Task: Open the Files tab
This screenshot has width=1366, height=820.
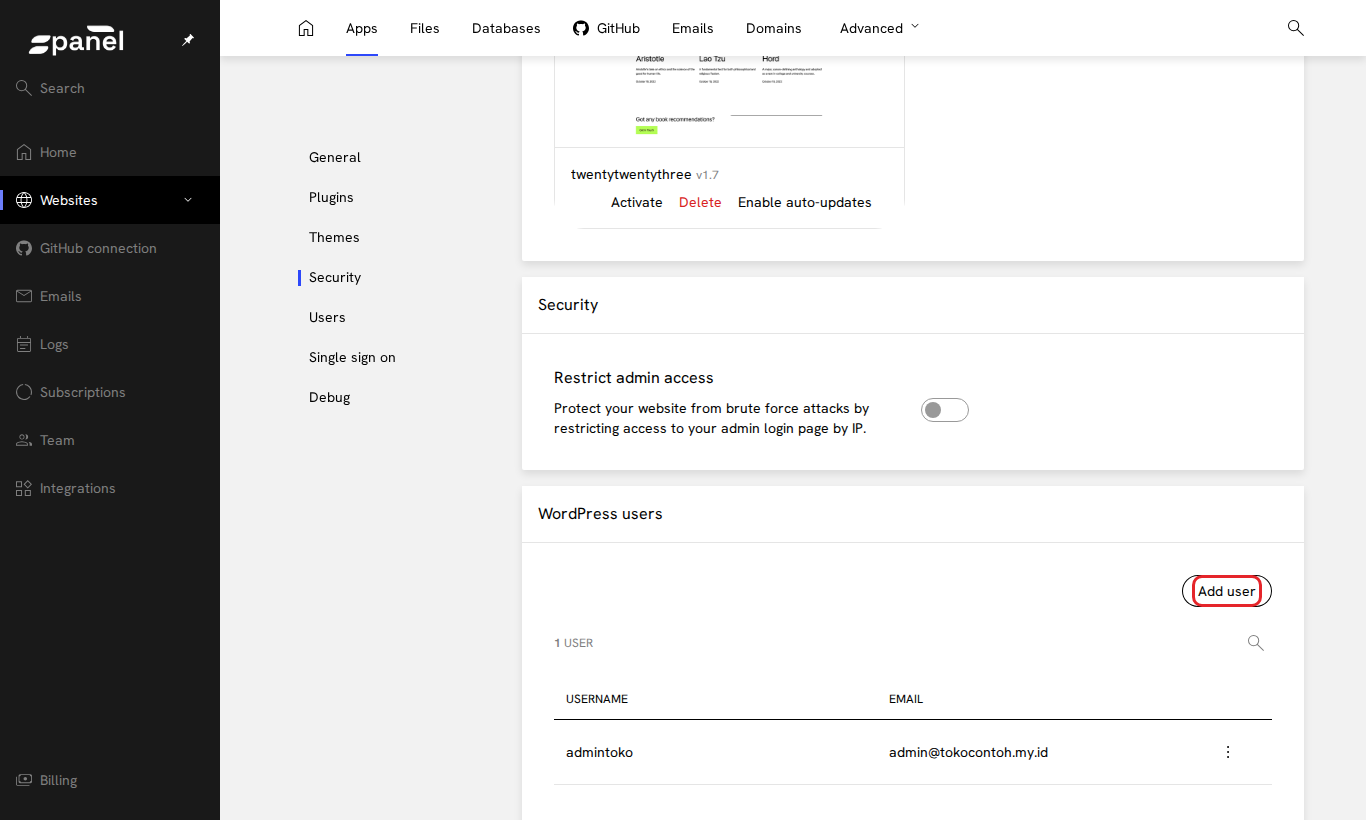Action: pyautogui.click(x=425, y=28)
